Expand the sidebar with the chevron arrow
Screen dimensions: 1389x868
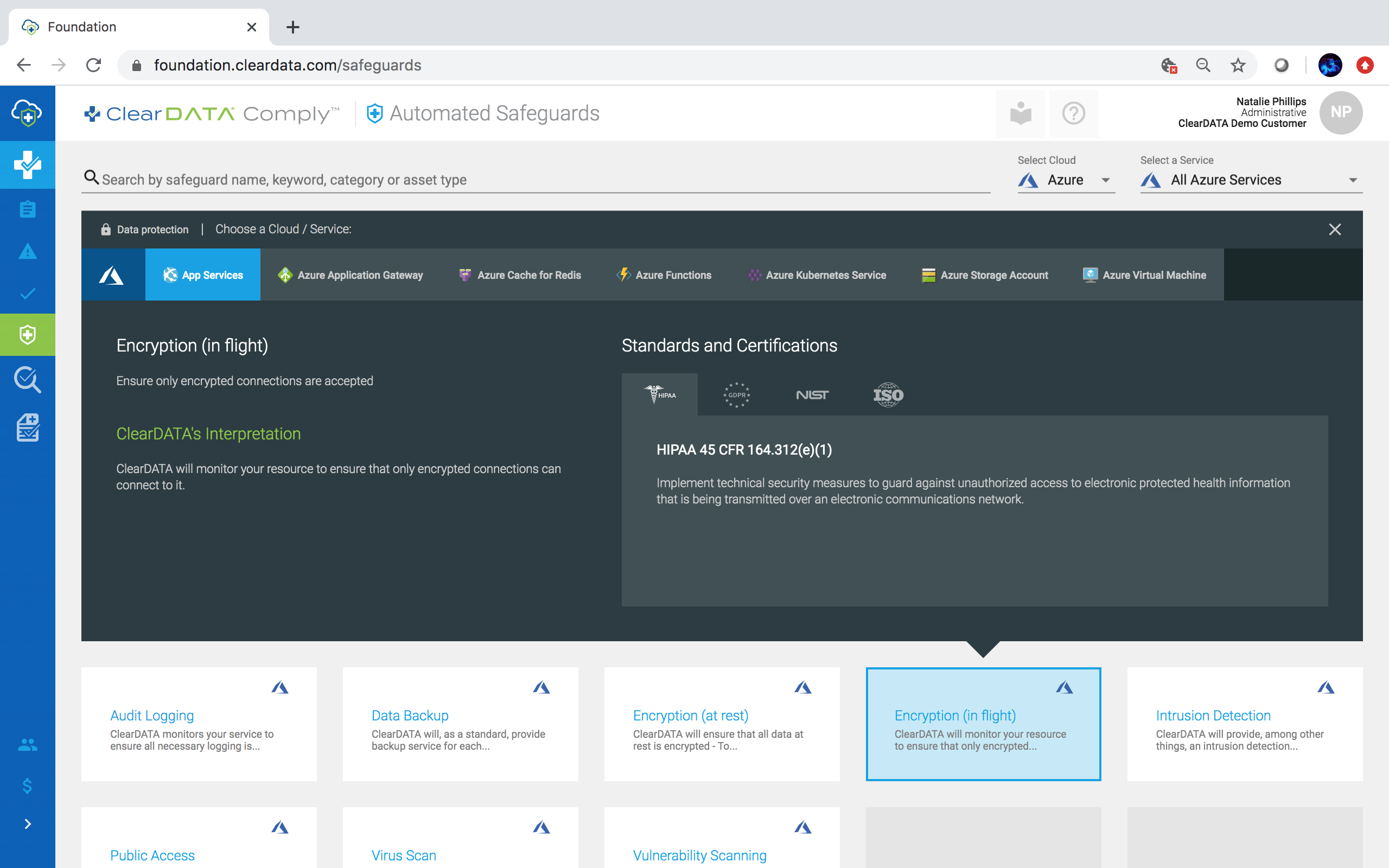(x=28, y=824)
